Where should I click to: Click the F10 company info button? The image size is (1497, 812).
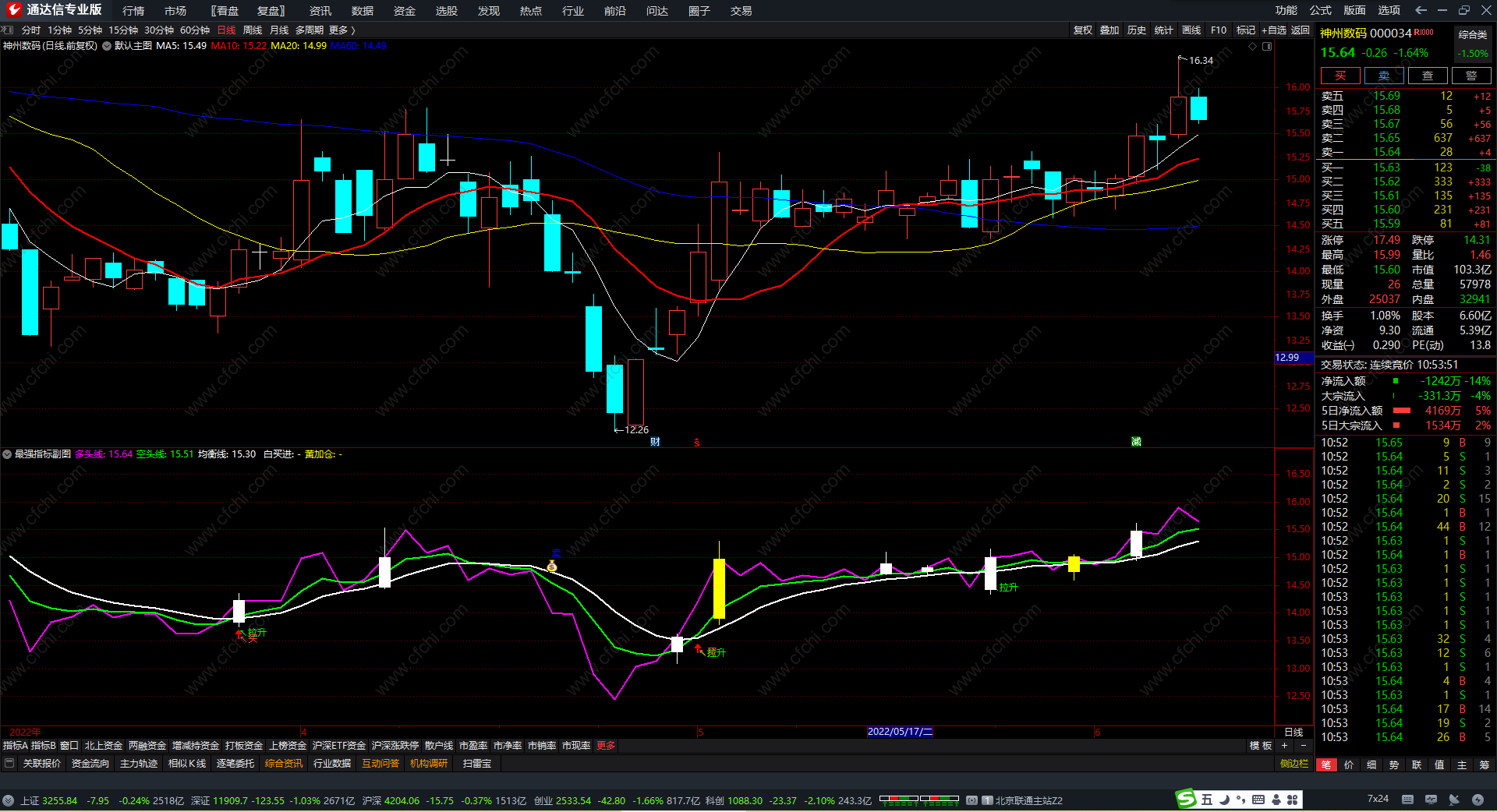tap(1219, 30)
